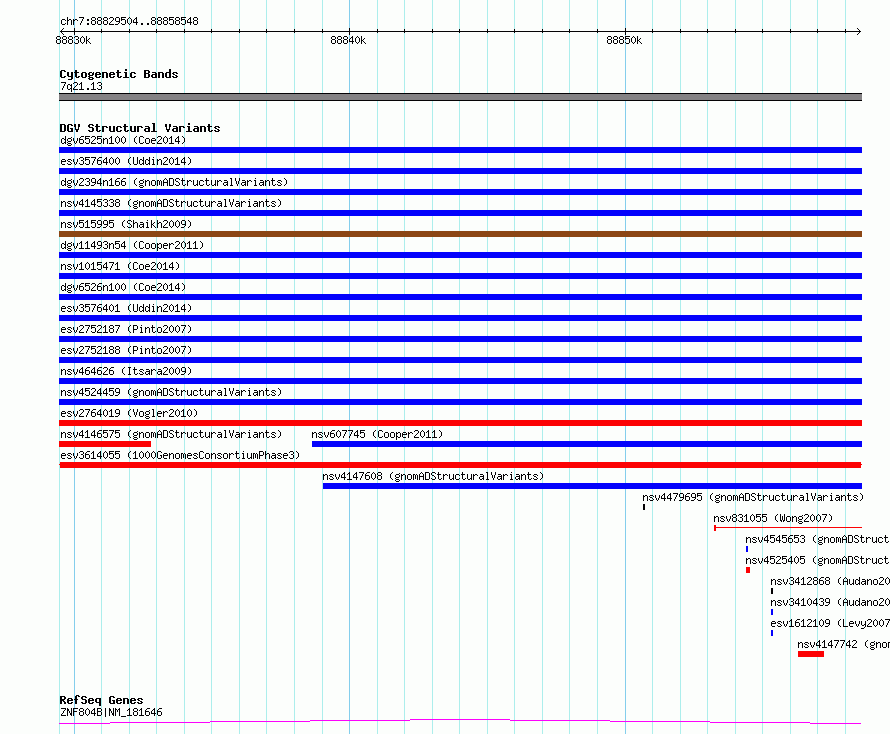890x734 pixels.
Task: Click the RefSeq Genes track title
Action: pyautogui.click(x=101, y=700)
